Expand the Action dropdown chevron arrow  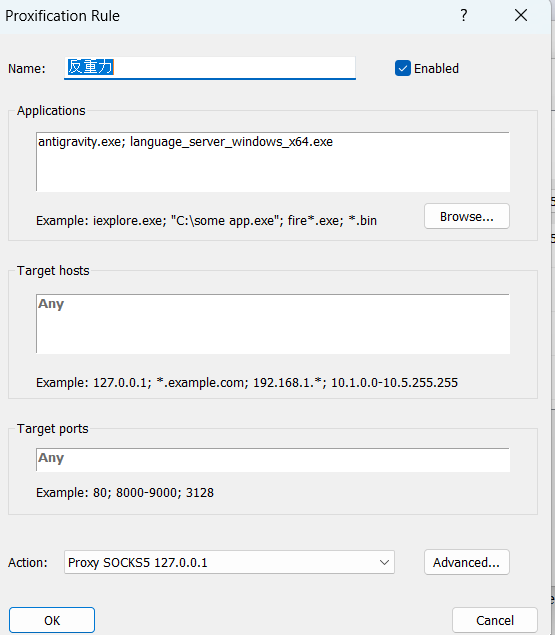tap(384, 563)
